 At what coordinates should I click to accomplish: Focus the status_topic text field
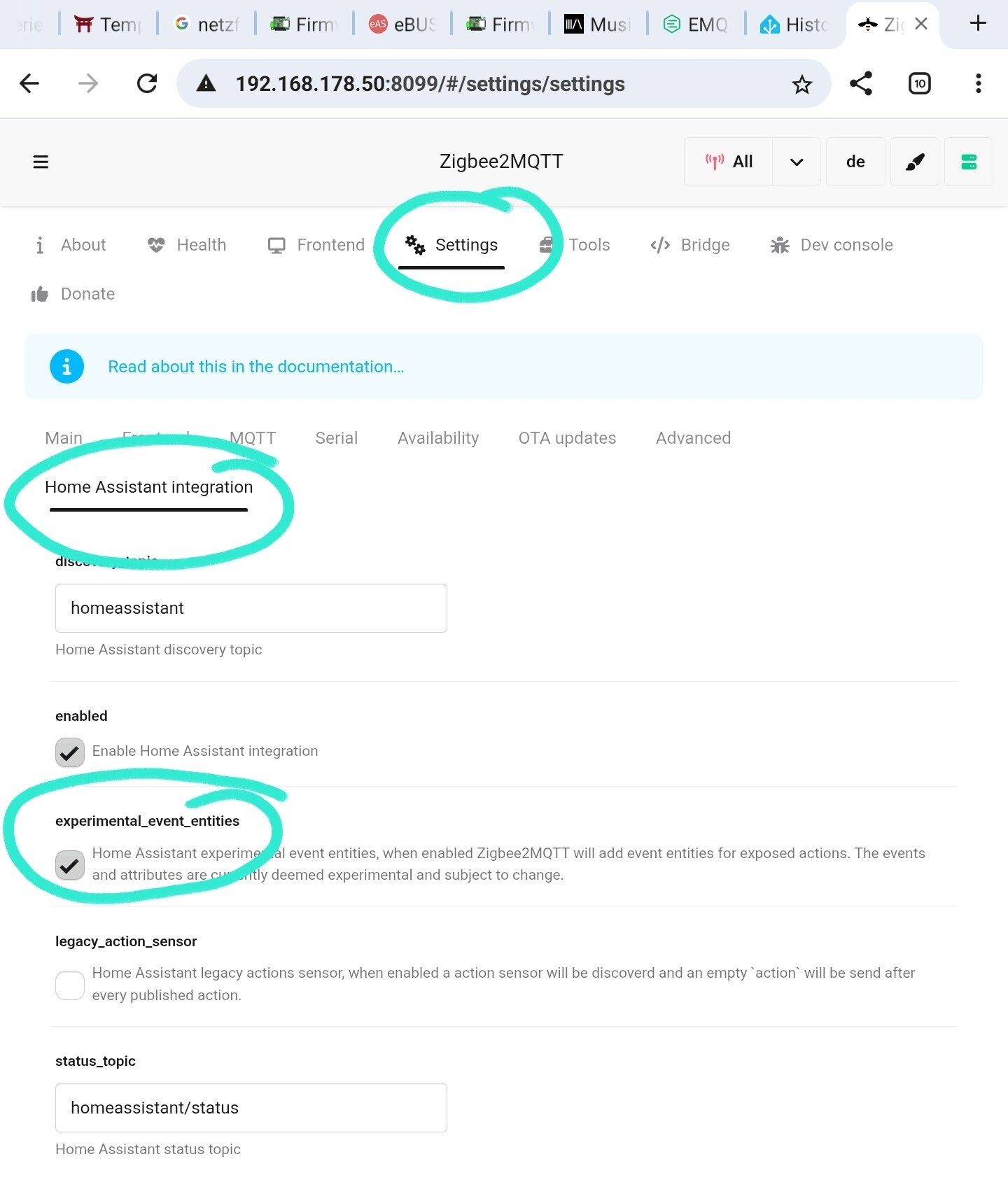click(251, 1108)
